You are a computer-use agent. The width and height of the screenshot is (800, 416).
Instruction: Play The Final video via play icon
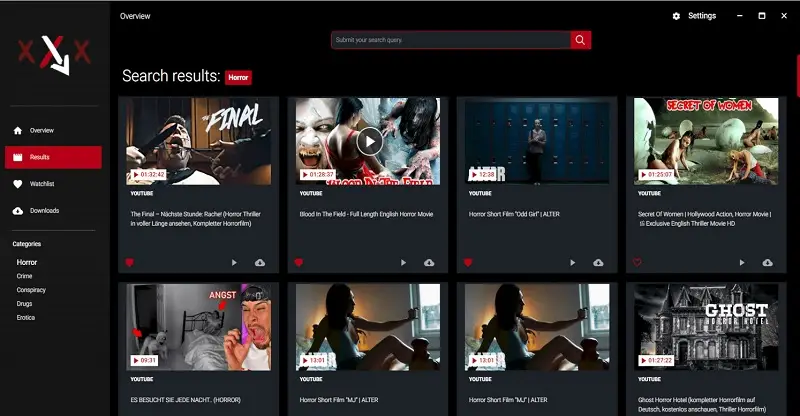pyautogui.click(x=234, y=262)
